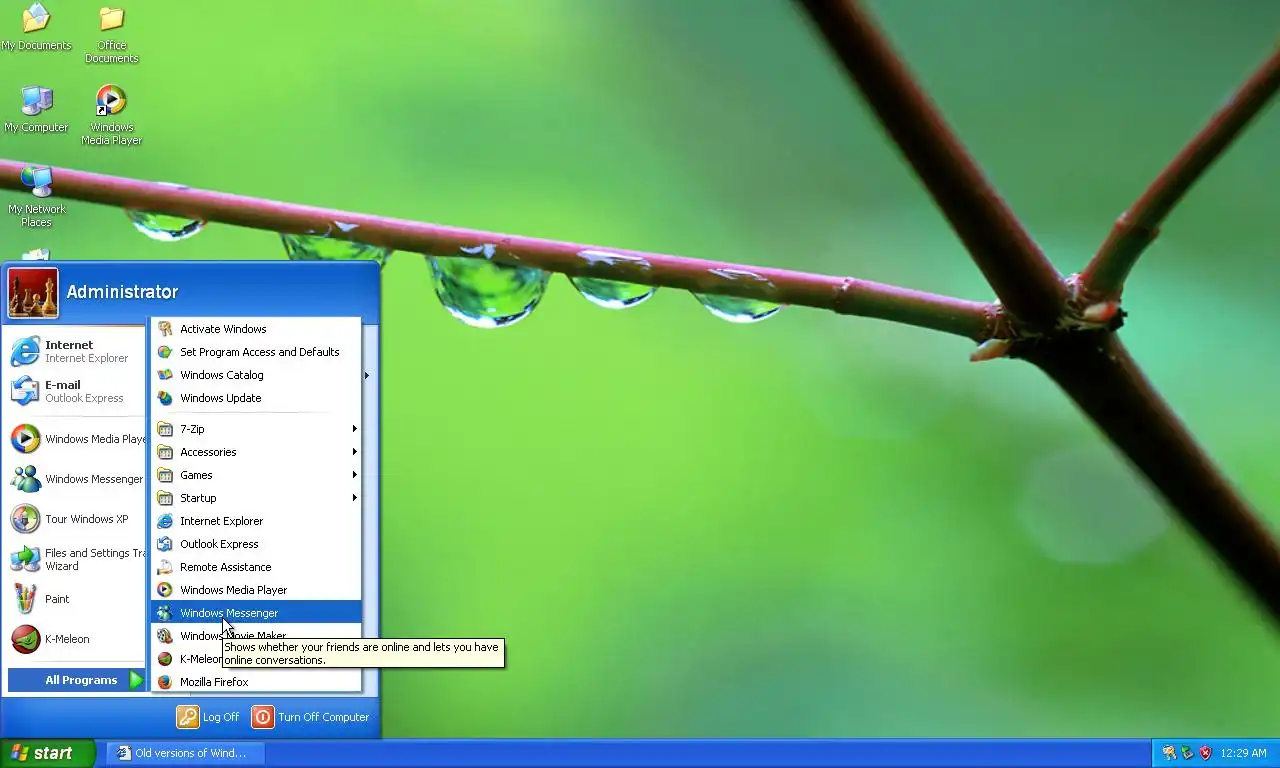Screen dimensions: 1280x768
Task: Launch Mozilla Firefox from programs list
Action: point(256,682)
